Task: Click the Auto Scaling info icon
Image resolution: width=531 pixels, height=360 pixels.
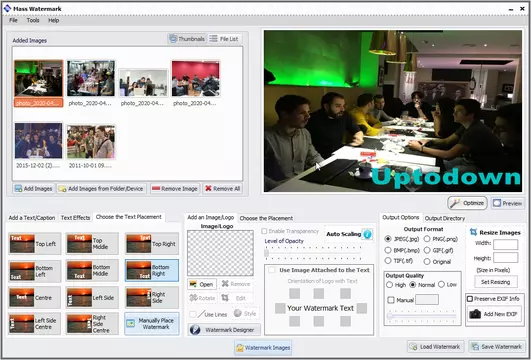Action: pos(367,234)
